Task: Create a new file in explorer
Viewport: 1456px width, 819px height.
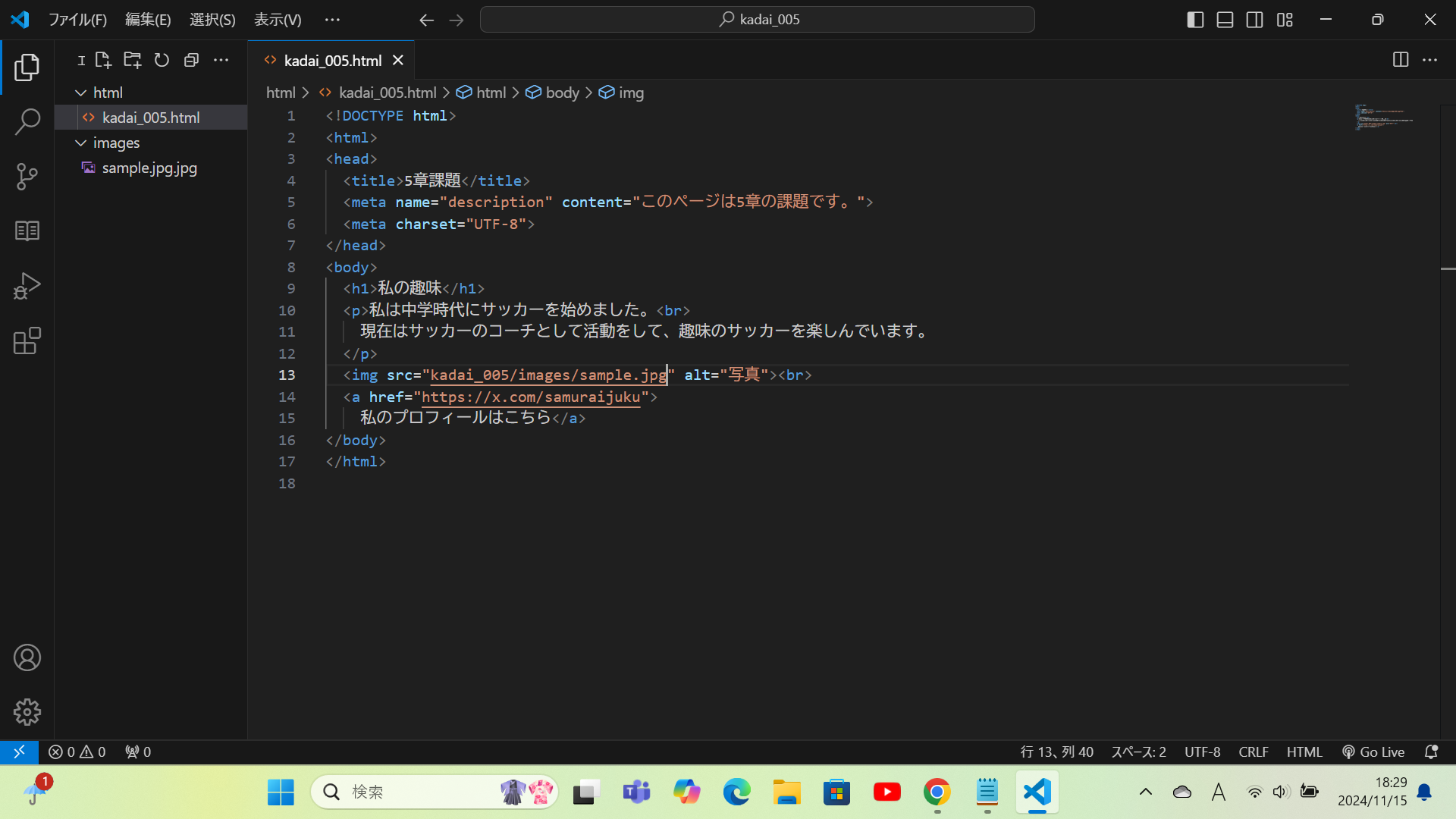Action: pyautogui.click(x=103, y=60)
